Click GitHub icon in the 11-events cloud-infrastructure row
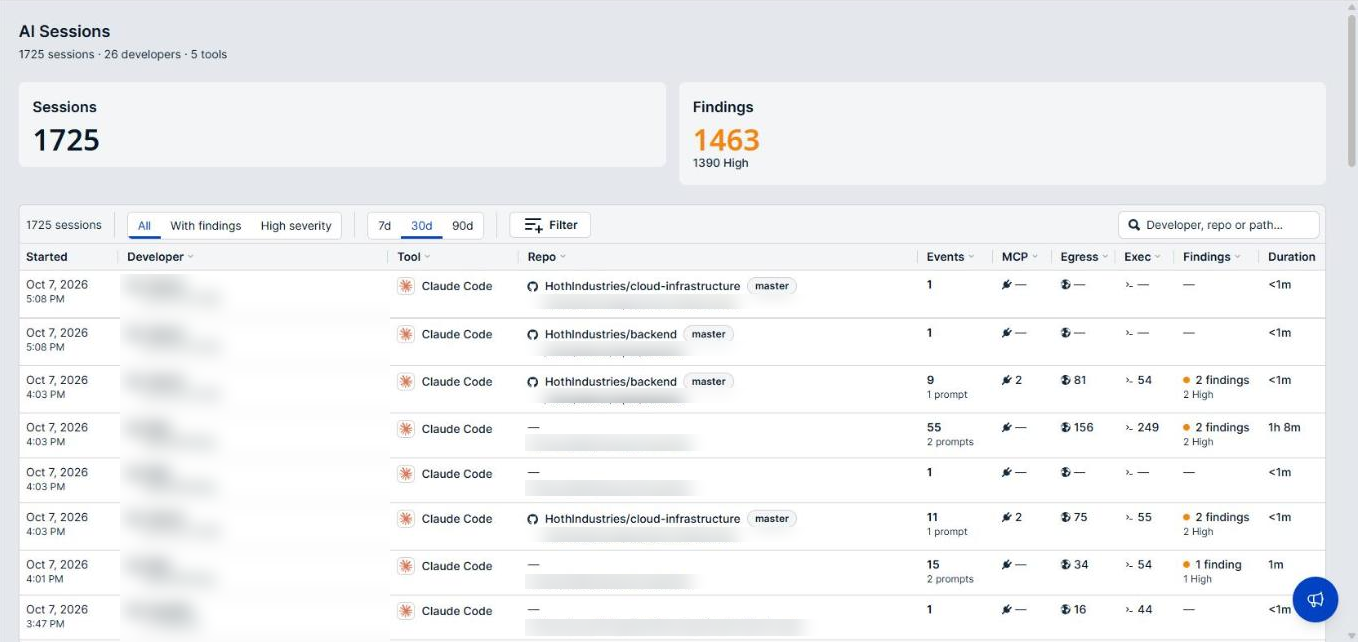The image size is (1358, 642). (533, 519)
